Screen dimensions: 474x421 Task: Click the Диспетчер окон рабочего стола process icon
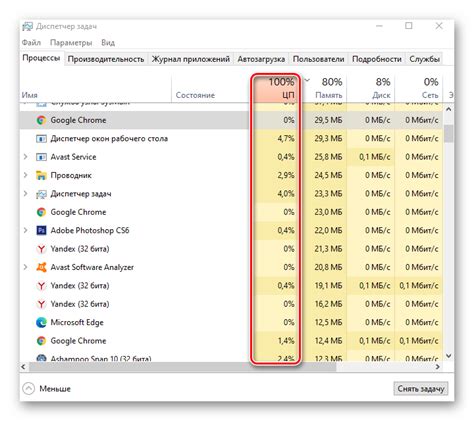[x=41, y=138]
